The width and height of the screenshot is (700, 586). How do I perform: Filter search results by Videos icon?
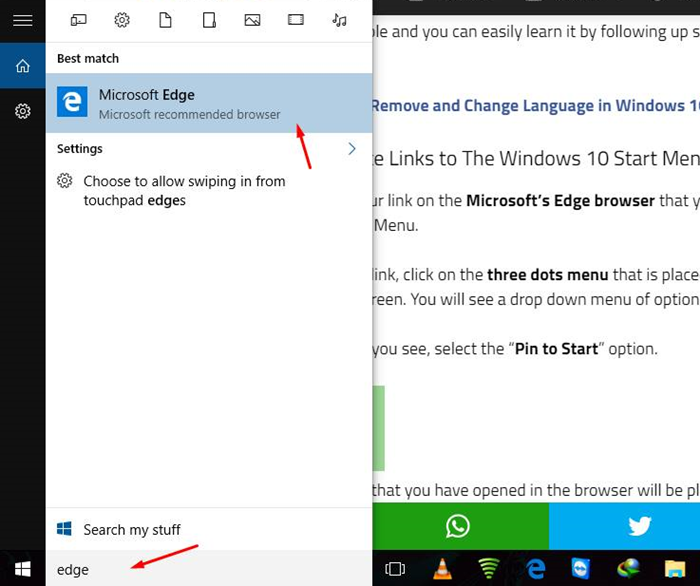pyautogui.click(x=296, y=20)
